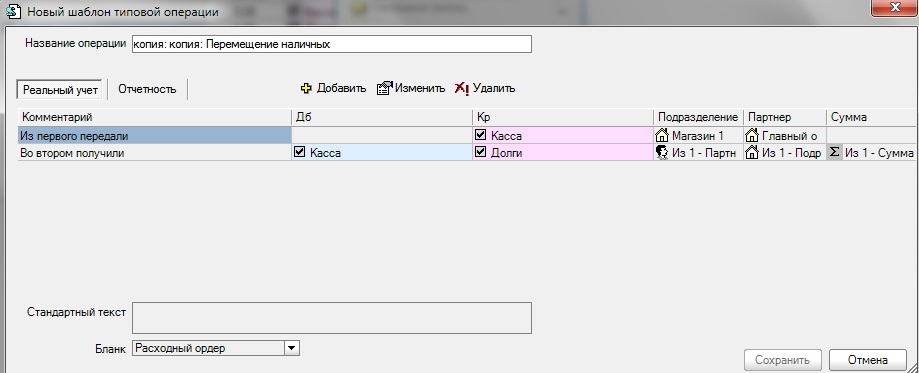Screen dimensions: 919x373
Task: Click the Отмена button
Action: [x=867, y=360]
